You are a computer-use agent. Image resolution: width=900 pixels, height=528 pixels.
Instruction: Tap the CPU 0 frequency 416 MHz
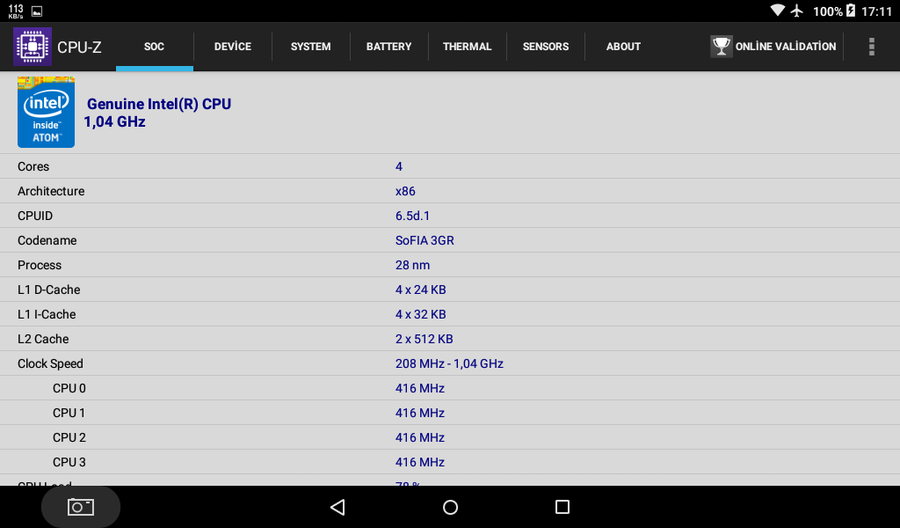click(420, 389)
